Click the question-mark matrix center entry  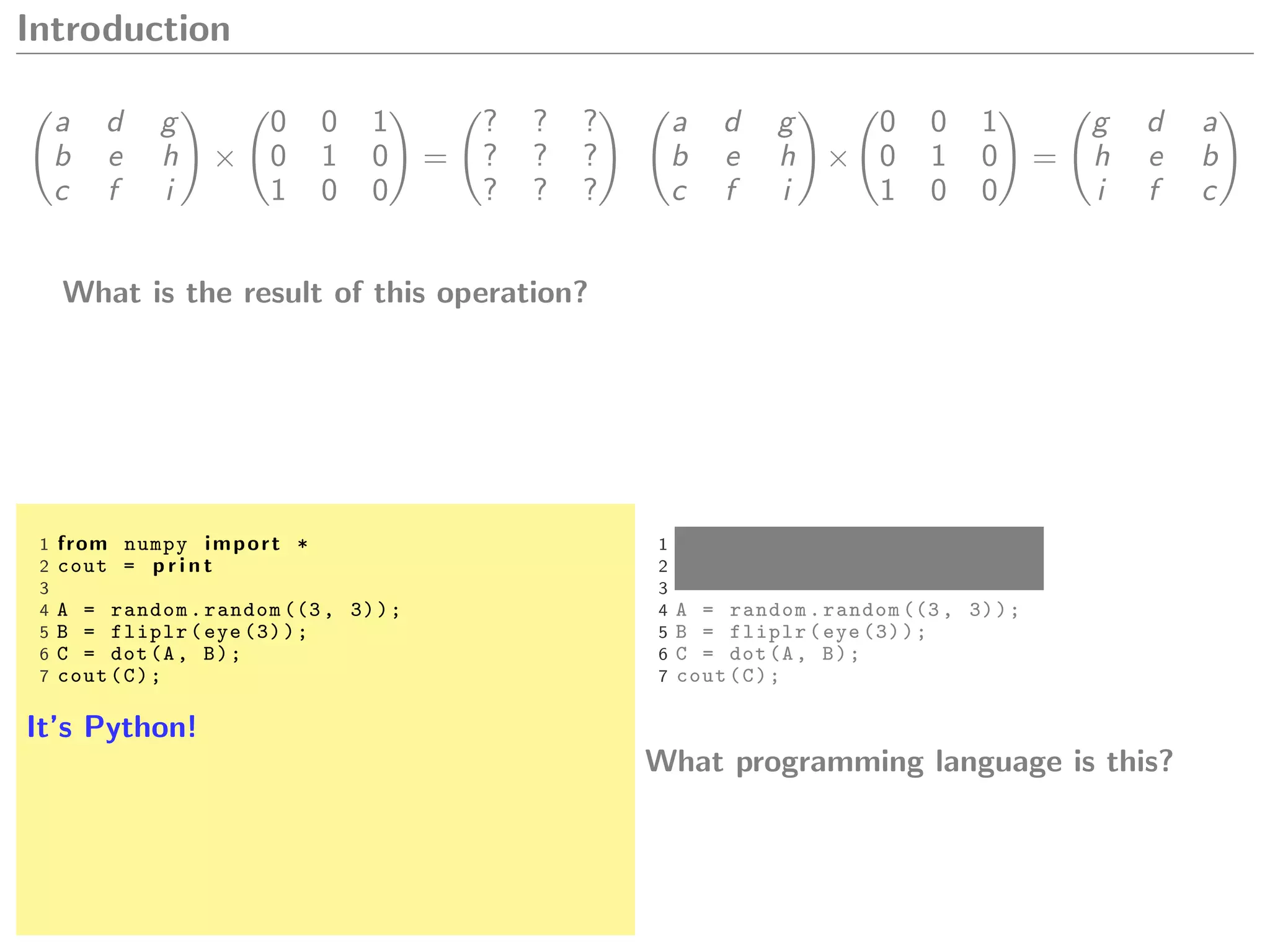coord(540,155)
